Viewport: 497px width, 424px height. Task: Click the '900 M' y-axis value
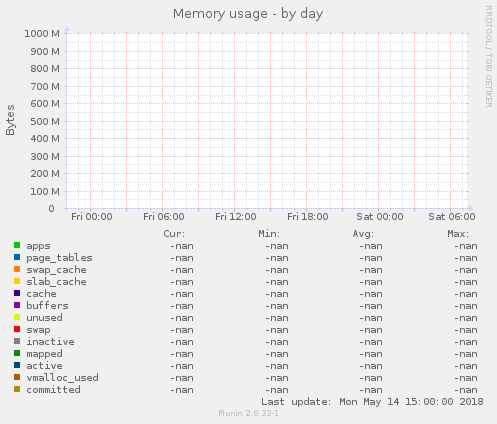tap(45, 52)
